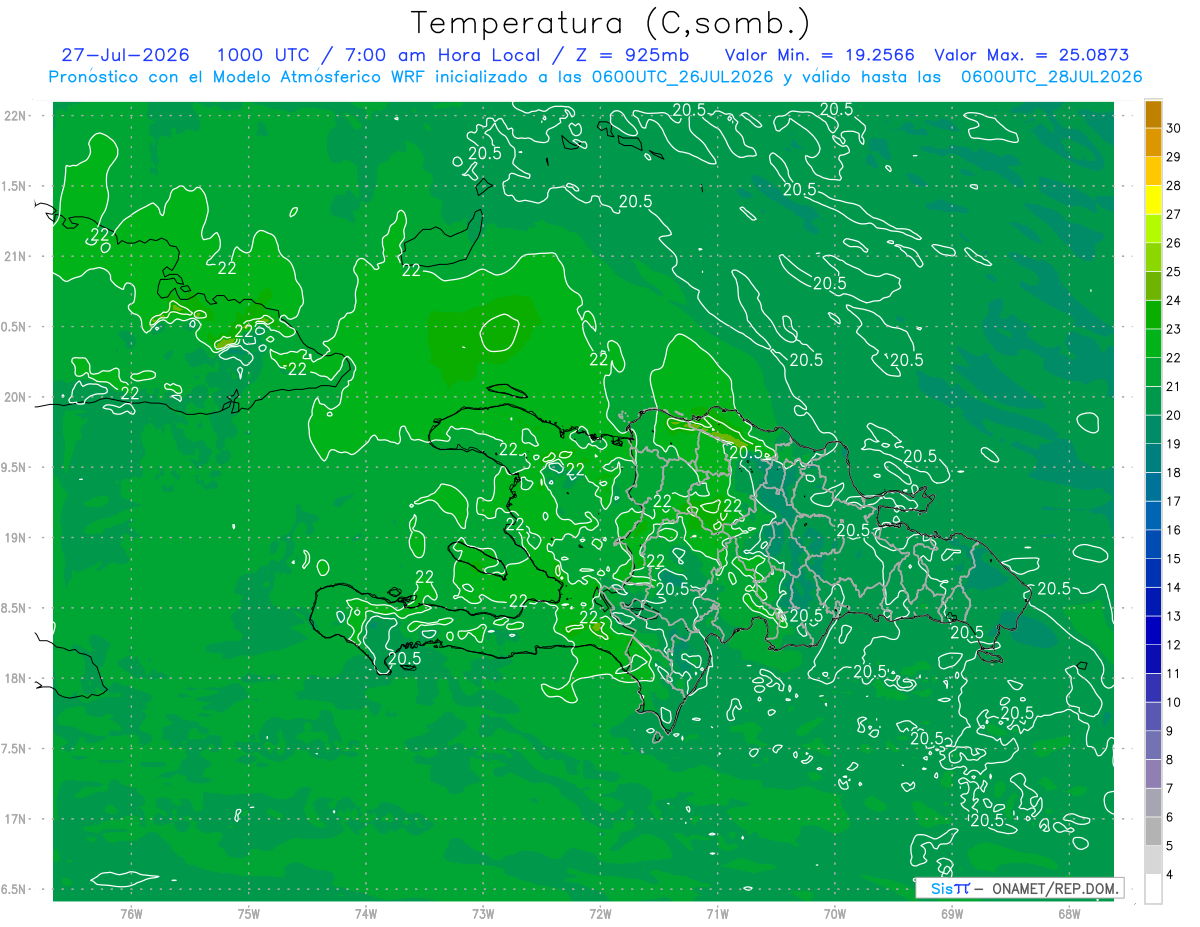1200x927 pixels.
Task: Click 'Valor Min. = 19.2566' text
Action: [x=819, y=56]
